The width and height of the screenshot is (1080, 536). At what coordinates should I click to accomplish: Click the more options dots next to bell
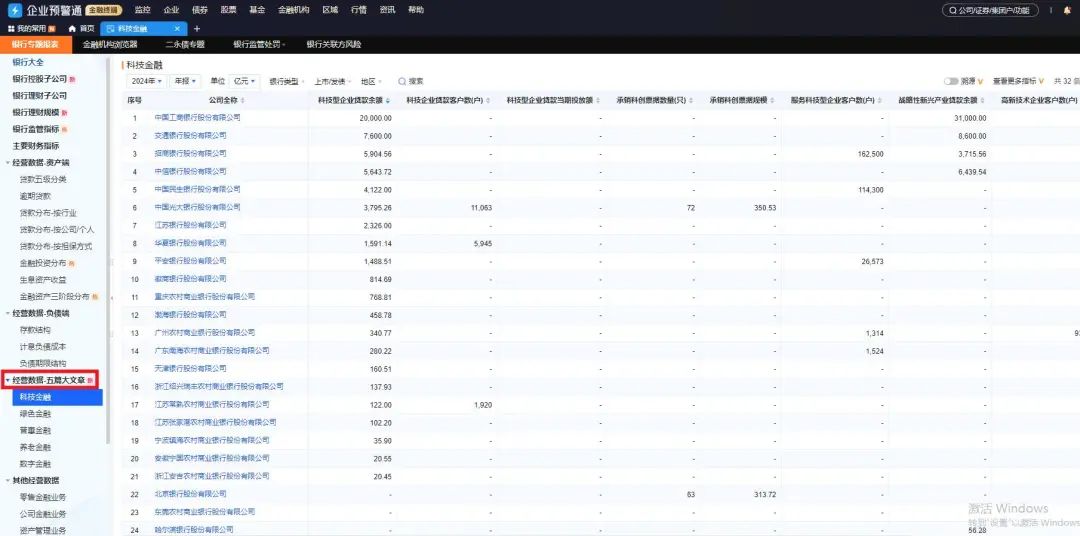tap(1050, 10)
